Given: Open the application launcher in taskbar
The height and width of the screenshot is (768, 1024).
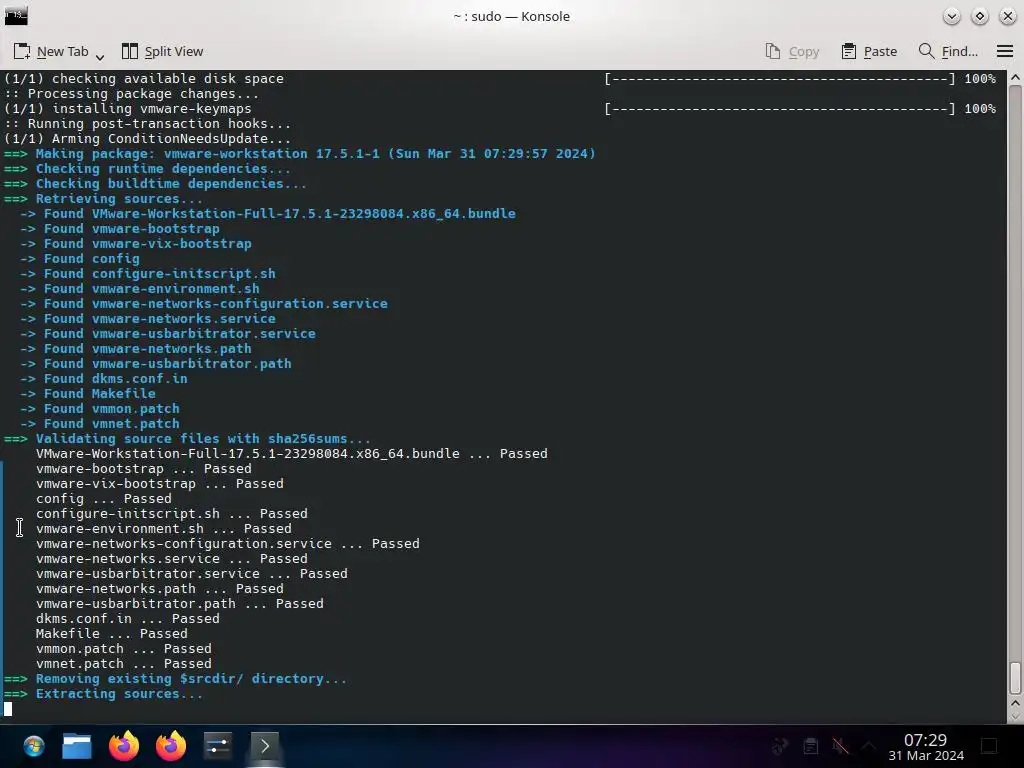Looking at the screenshot, I should (33, 746).
